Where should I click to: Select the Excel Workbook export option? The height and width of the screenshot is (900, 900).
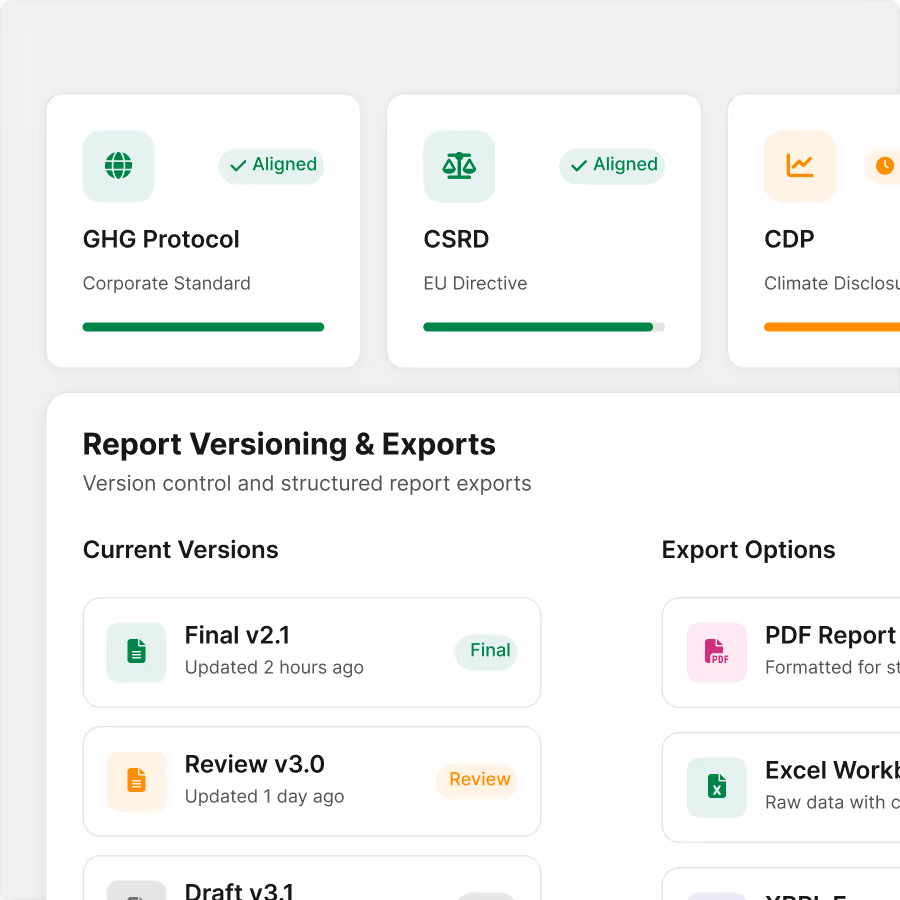781,787
